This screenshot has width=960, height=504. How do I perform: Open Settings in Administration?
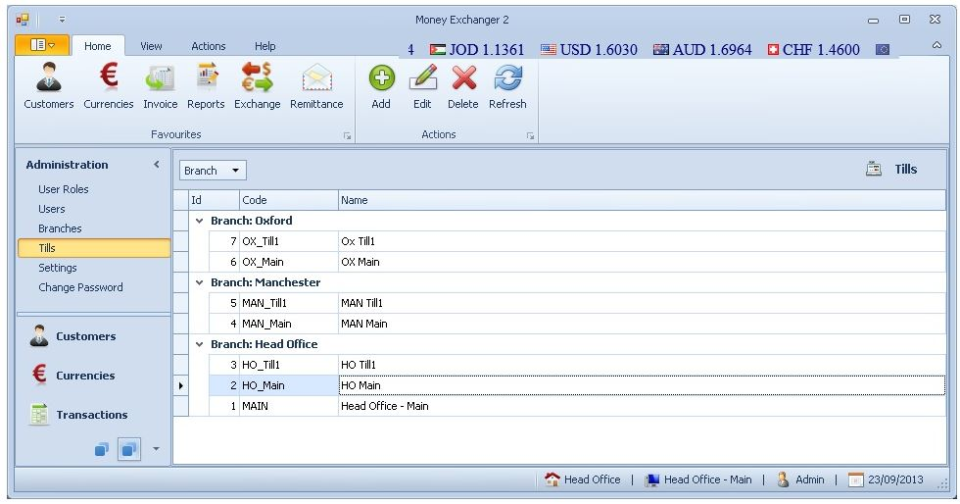(x=58, y=268)
